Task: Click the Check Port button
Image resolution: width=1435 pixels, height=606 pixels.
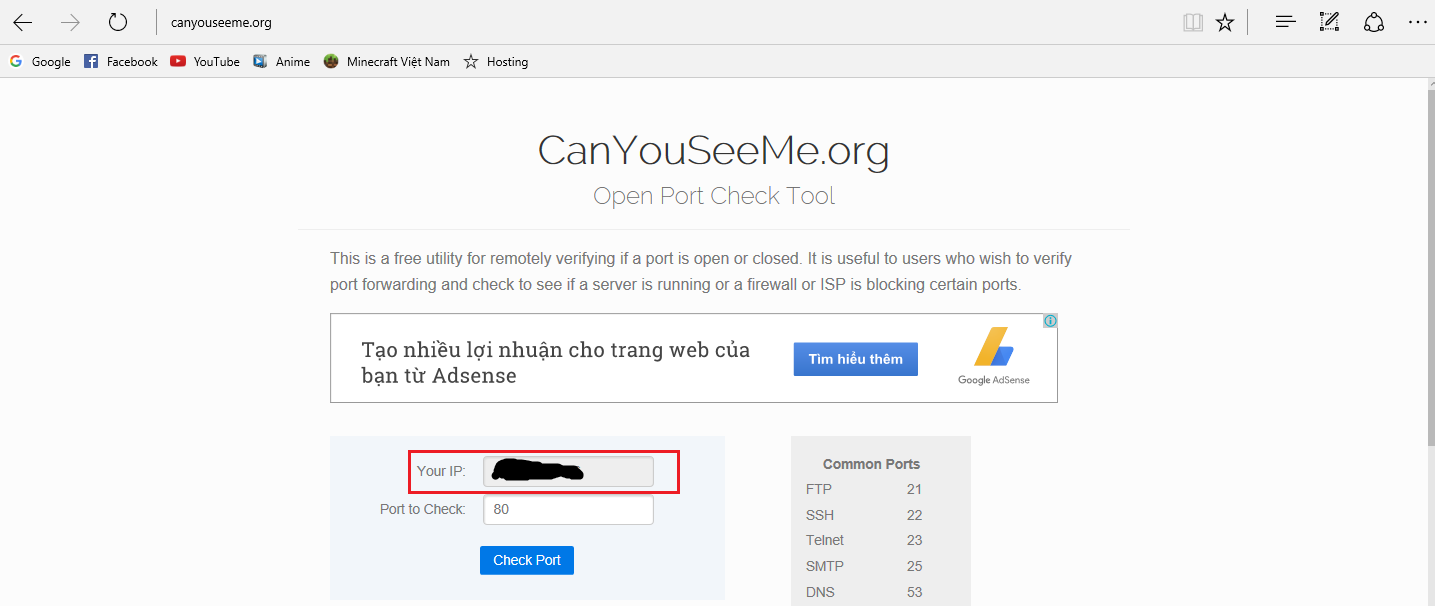Action: (x=527, y=560)
